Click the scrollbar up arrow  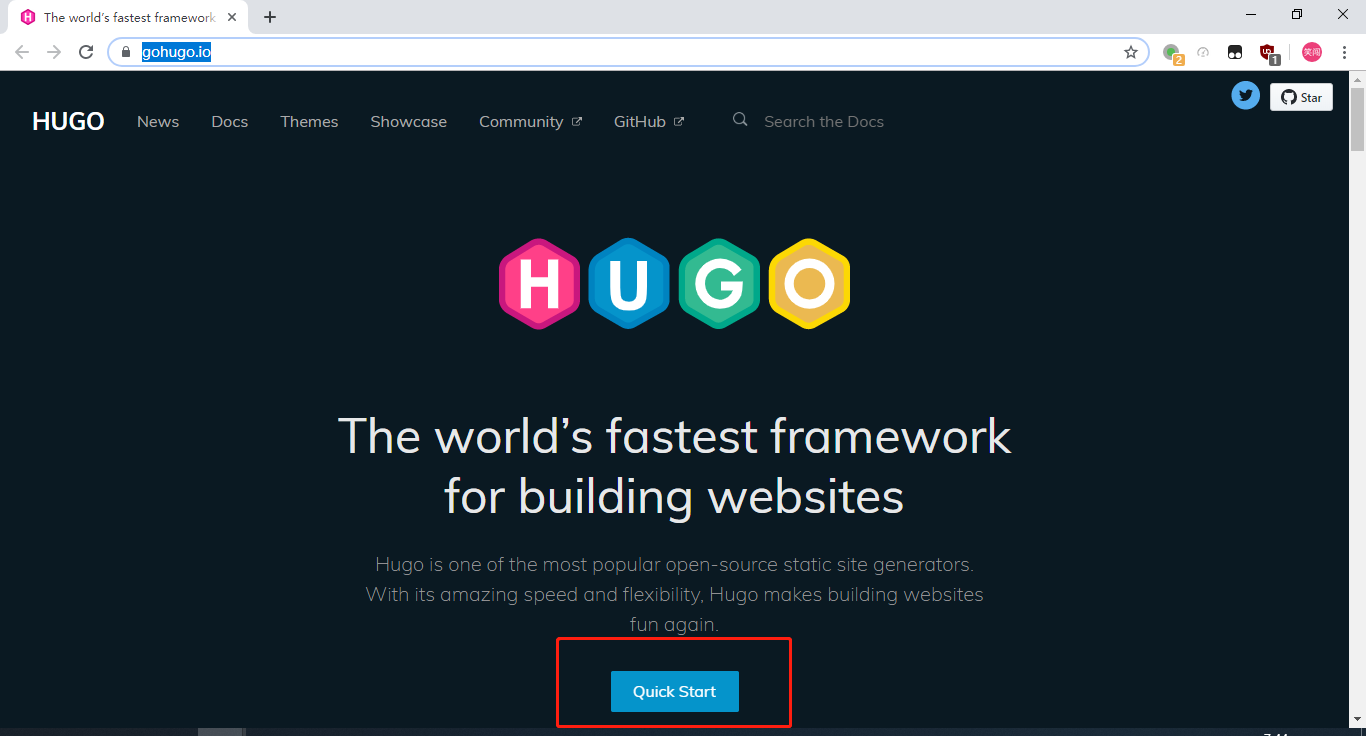(1357, 79)
